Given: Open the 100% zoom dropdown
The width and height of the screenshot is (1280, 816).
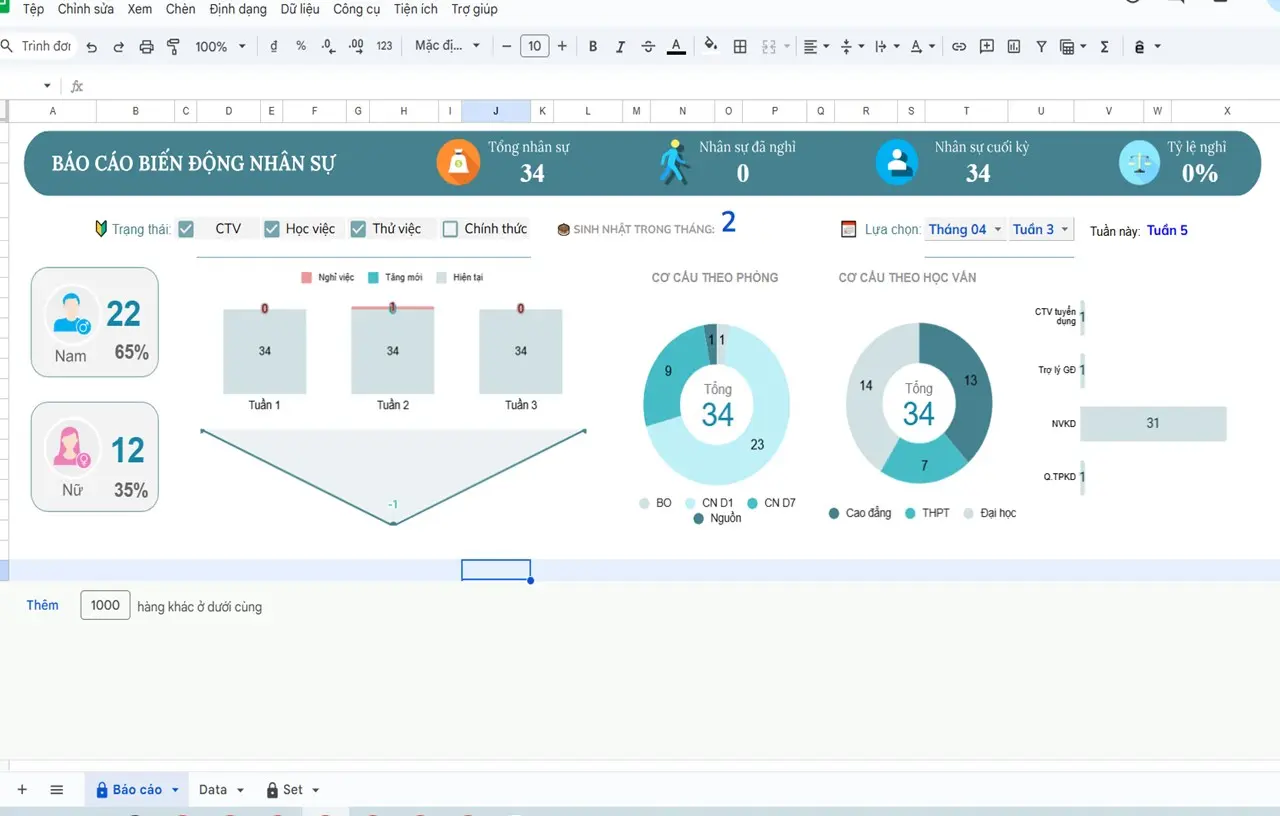Looking at the screenshot, I should 220,46.
